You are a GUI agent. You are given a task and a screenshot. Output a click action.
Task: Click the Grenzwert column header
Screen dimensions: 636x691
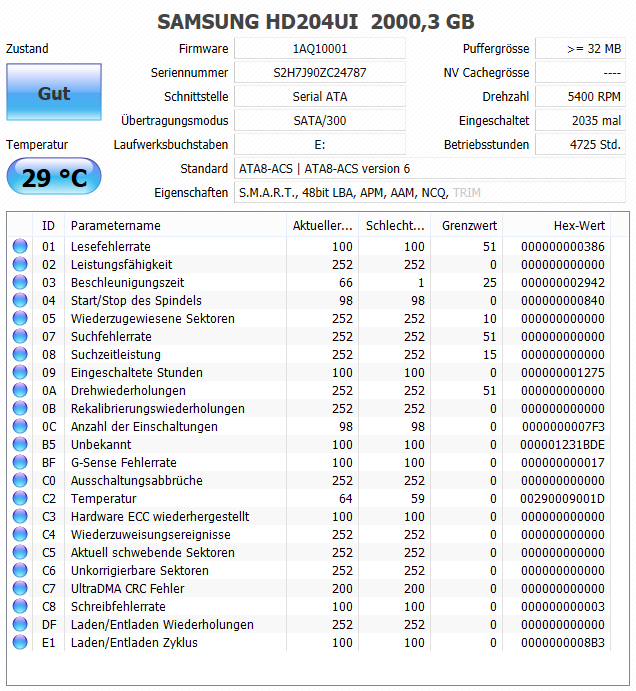(467, 226)
